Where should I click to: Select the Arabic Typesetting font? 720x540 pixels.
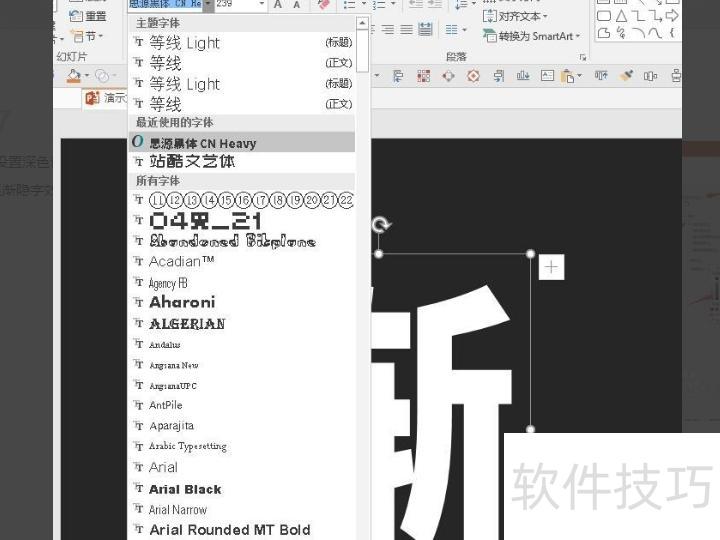pos(242,446)
